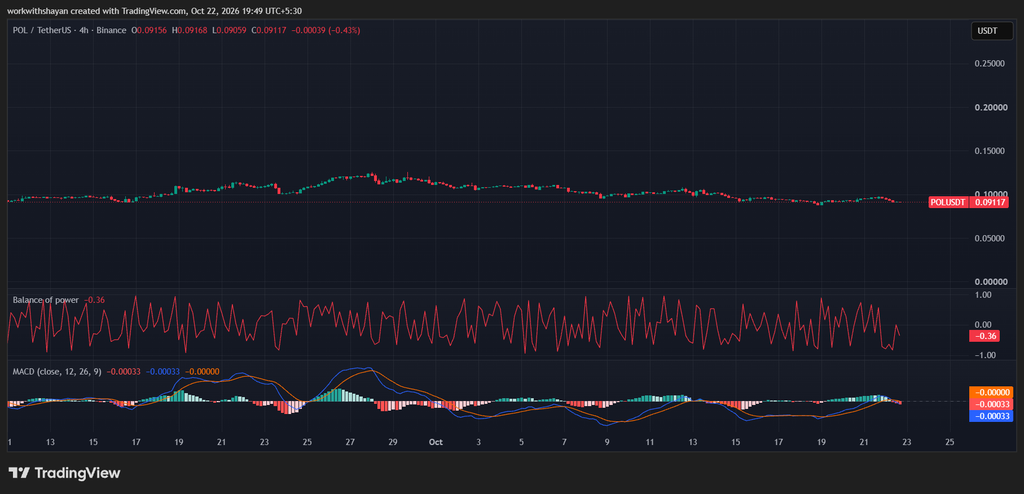Click the 27 date on time axis
1024x494 pixels.
(350, 442)
